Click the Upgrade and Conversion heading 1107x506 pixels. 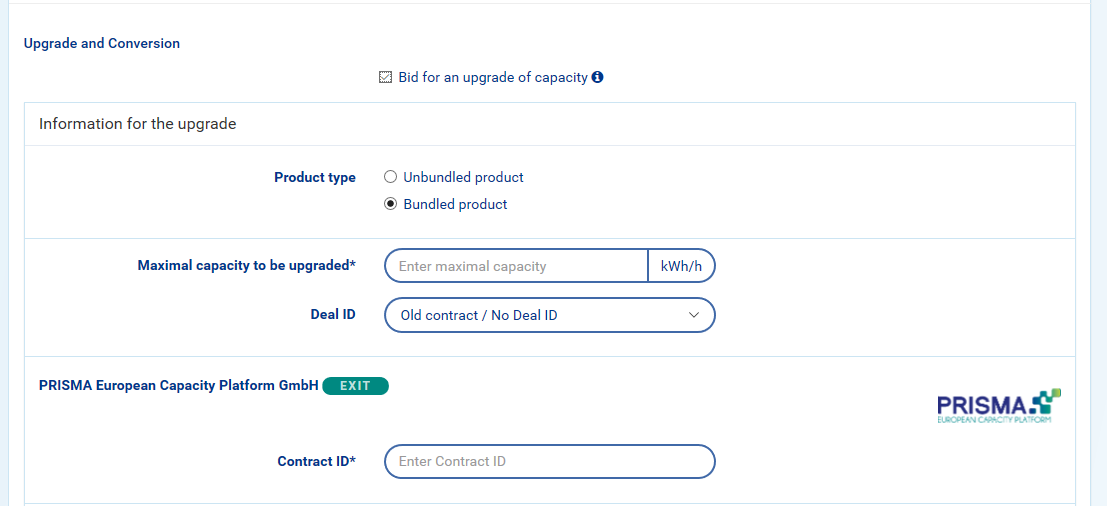pos(102,44)
